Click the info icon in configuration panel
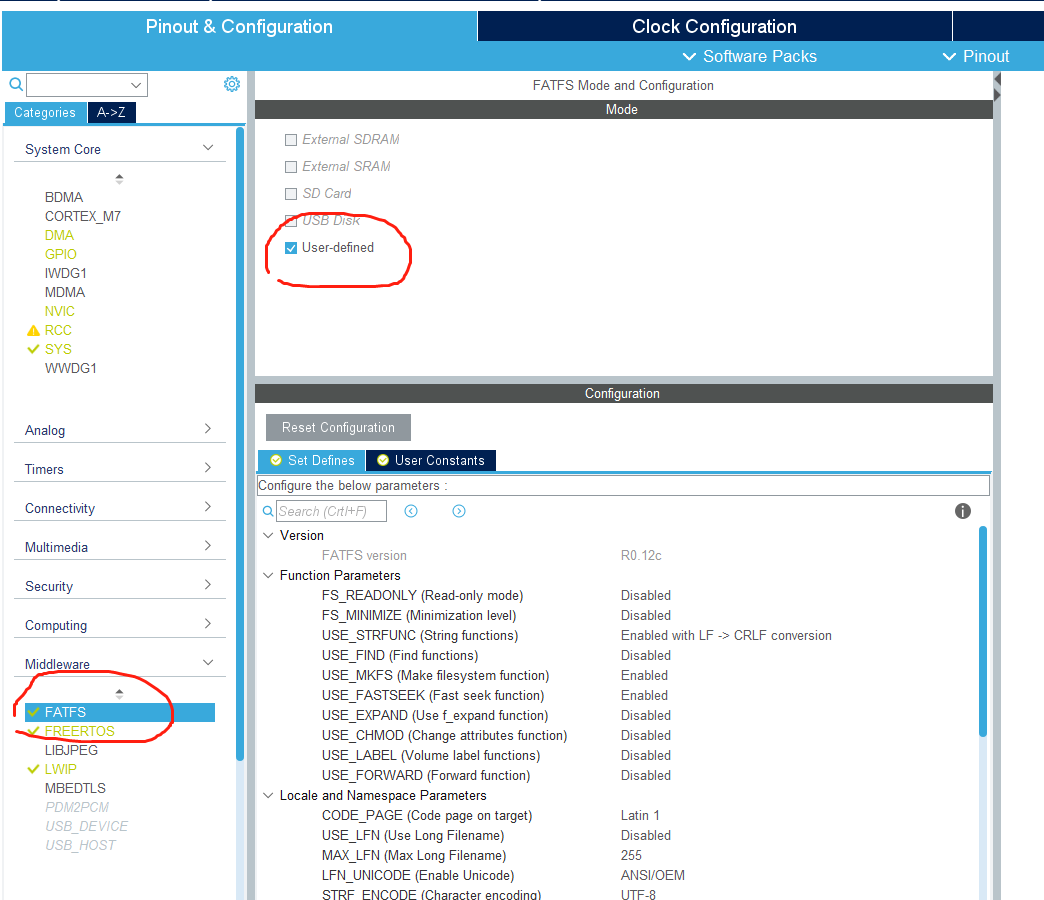 click(963, 511)
